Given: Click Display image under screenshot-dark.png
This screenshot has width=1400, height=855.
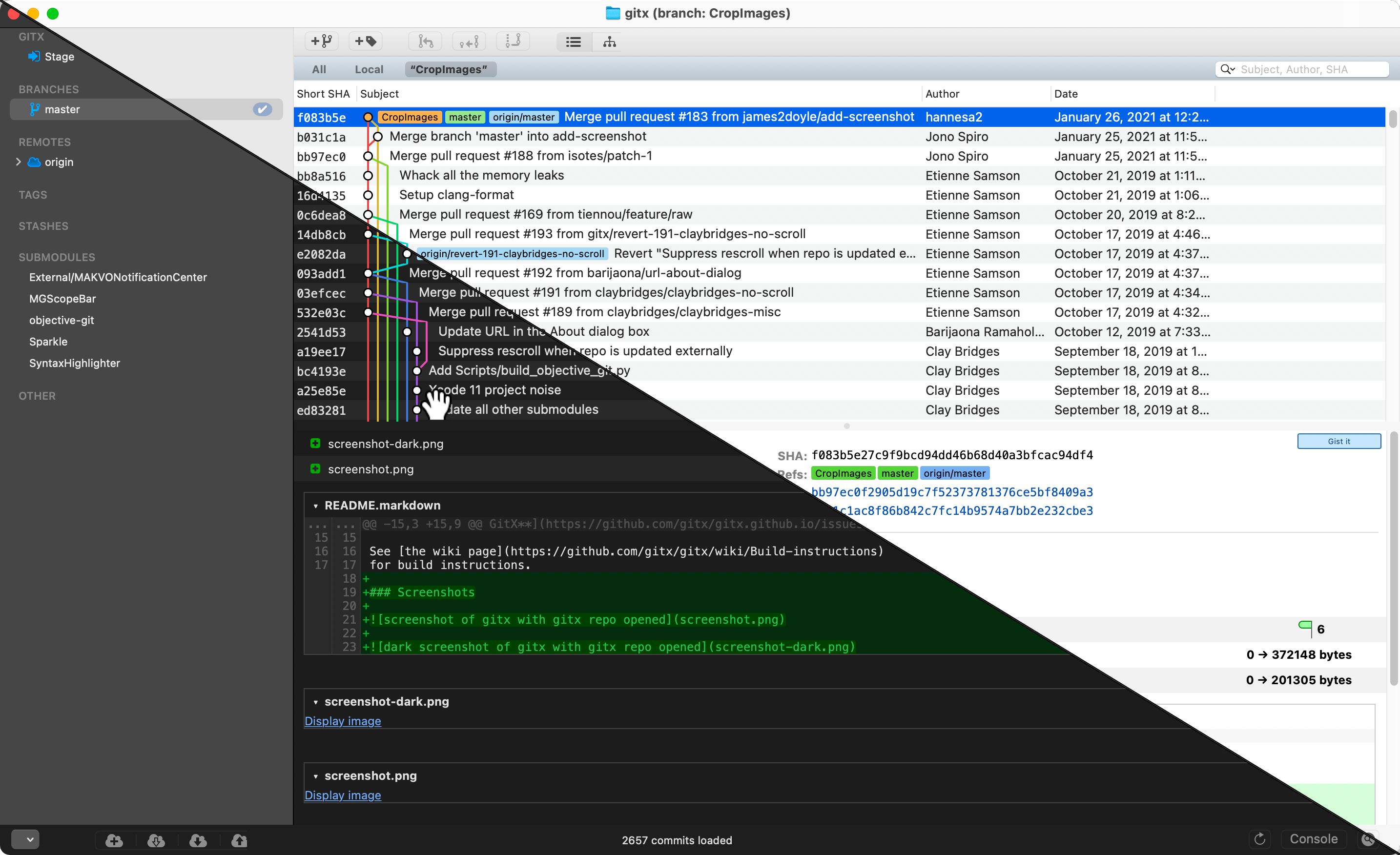Looking at the screenshot, I should point(343,721).
